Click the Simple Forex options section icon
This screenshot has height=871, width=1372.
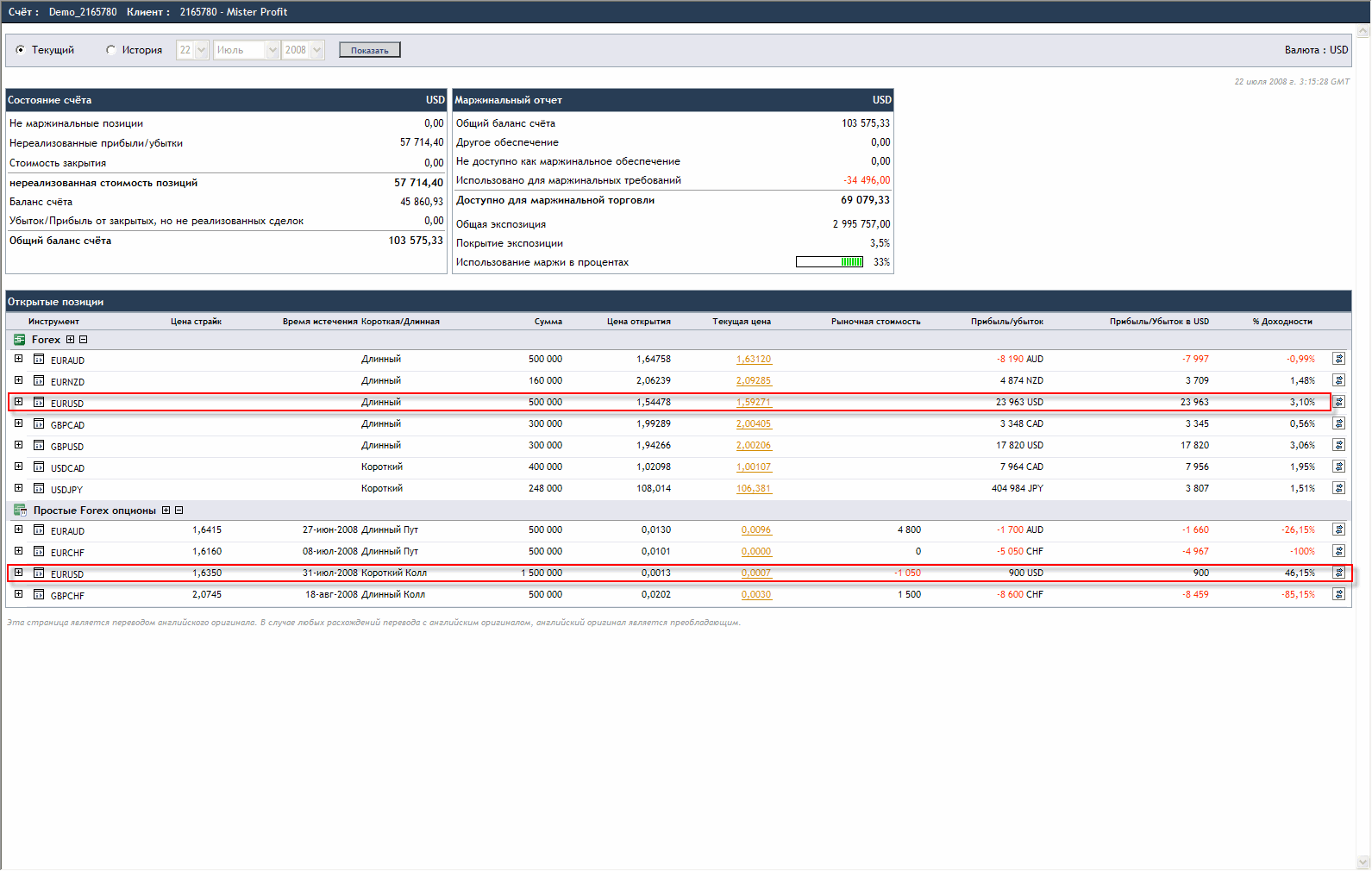pos(20,511)
